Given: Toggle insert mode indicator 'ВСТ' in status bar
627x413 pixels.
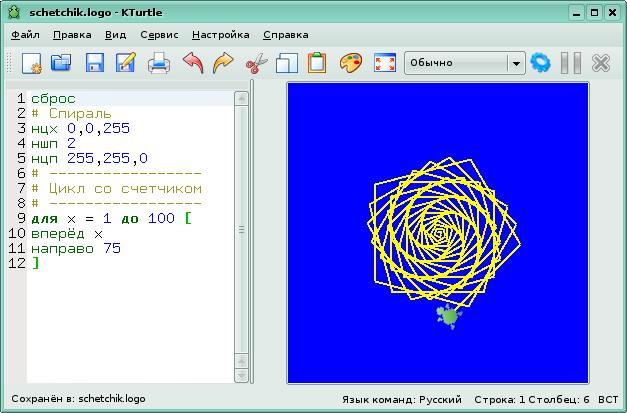Looking at the screenshot, I should 608,398.
